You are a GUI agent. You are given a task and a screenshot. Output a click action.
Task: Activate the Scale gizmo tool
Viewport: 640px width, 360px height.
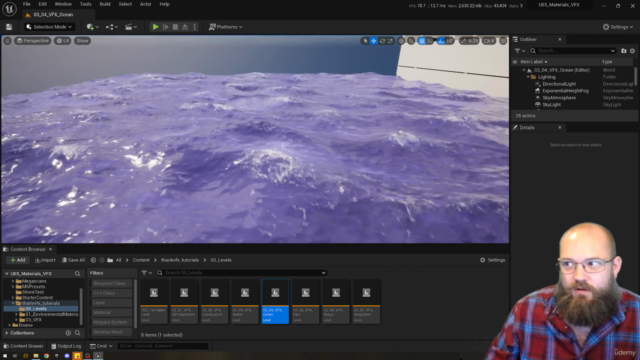click(391, 41)
